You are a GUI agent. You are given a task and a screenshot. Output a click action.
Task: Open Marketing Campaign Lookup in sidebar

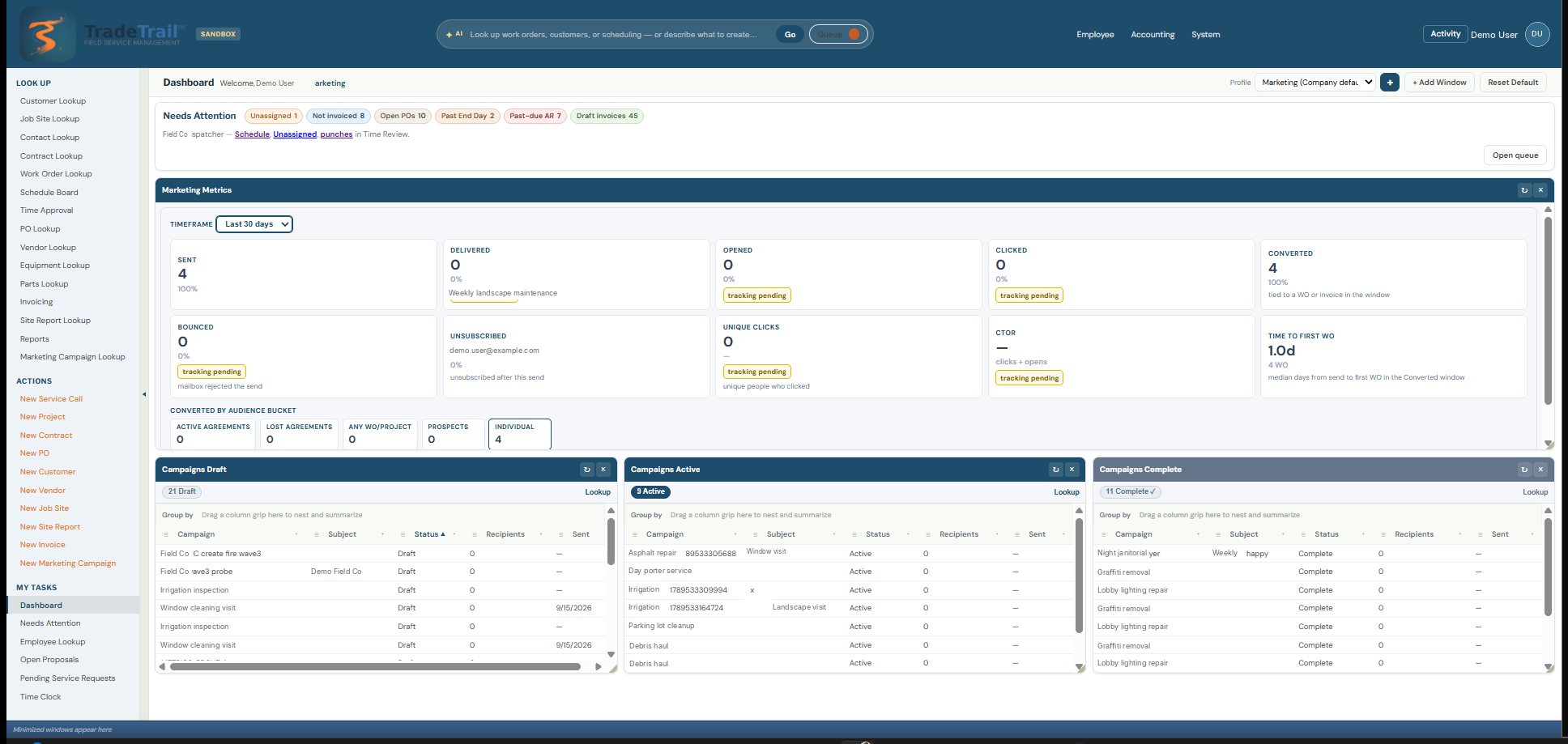(x=73, y=357)
